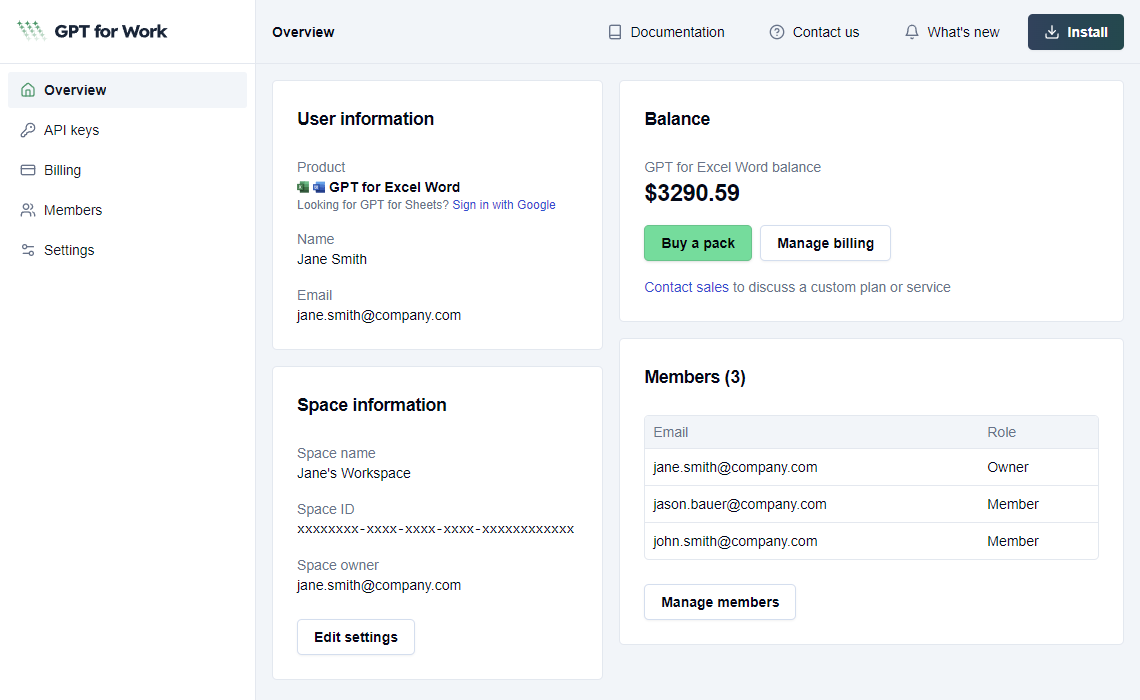Open the Contact us link in header
The width and height of the screenshot is (1140, 700).
pyautogui.click(x=814, y=32)
